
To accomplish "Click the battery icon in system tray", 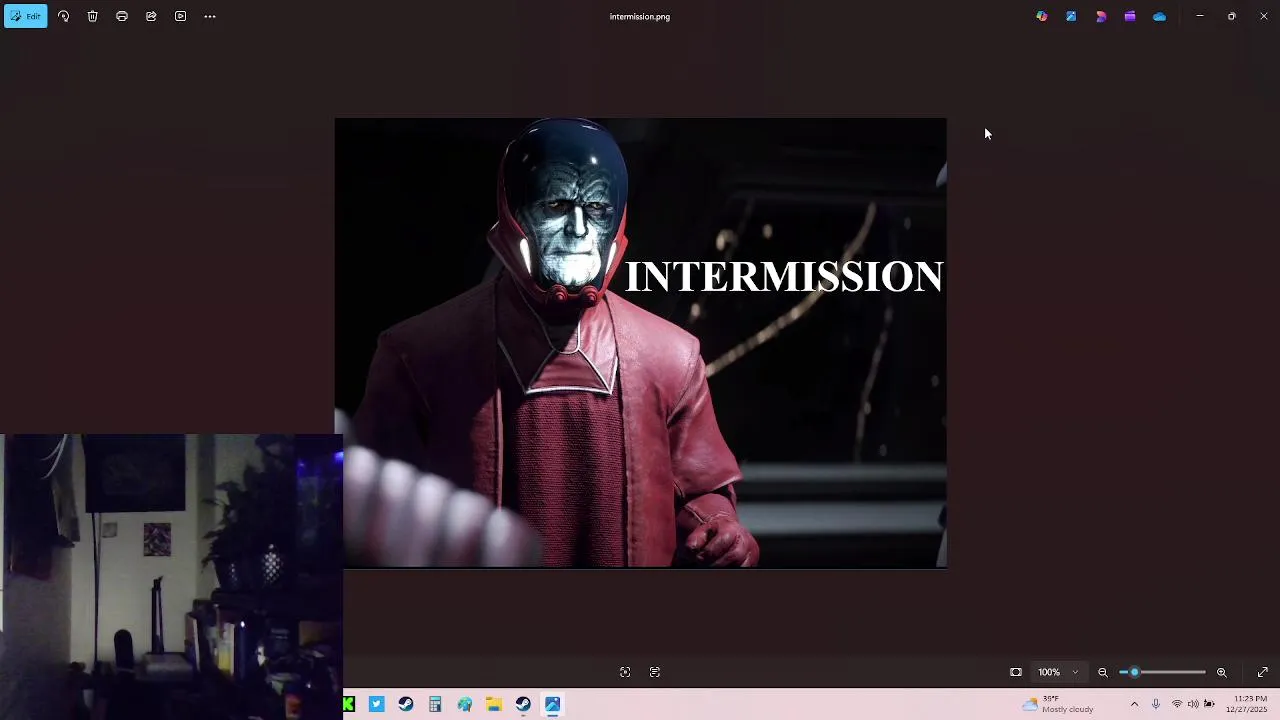I will pyautogui.click(x=1209, y=704).
